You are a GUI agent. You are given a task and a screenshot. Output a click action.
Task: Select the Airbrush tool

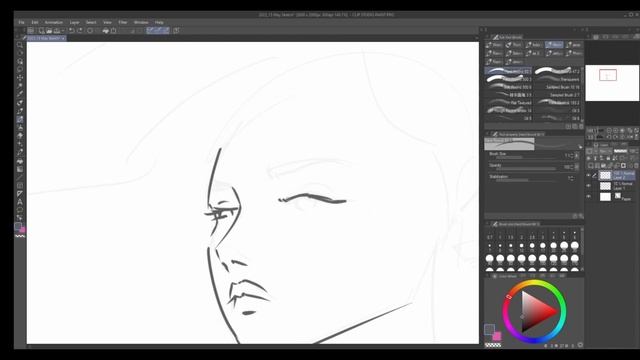point(20,128)
